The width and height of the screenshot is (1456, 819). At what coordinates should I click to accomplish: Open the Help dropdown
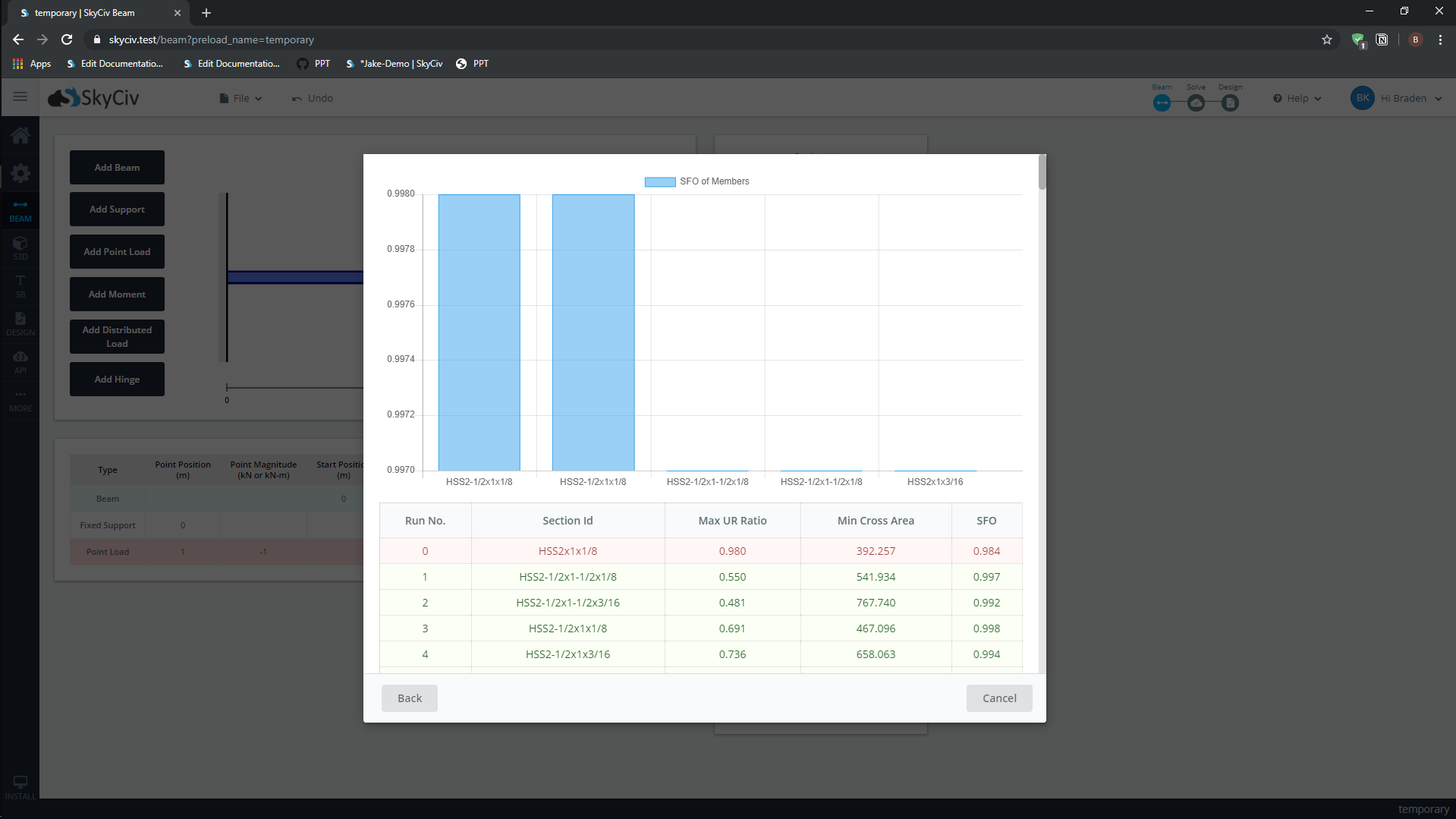click(1297, 99)
